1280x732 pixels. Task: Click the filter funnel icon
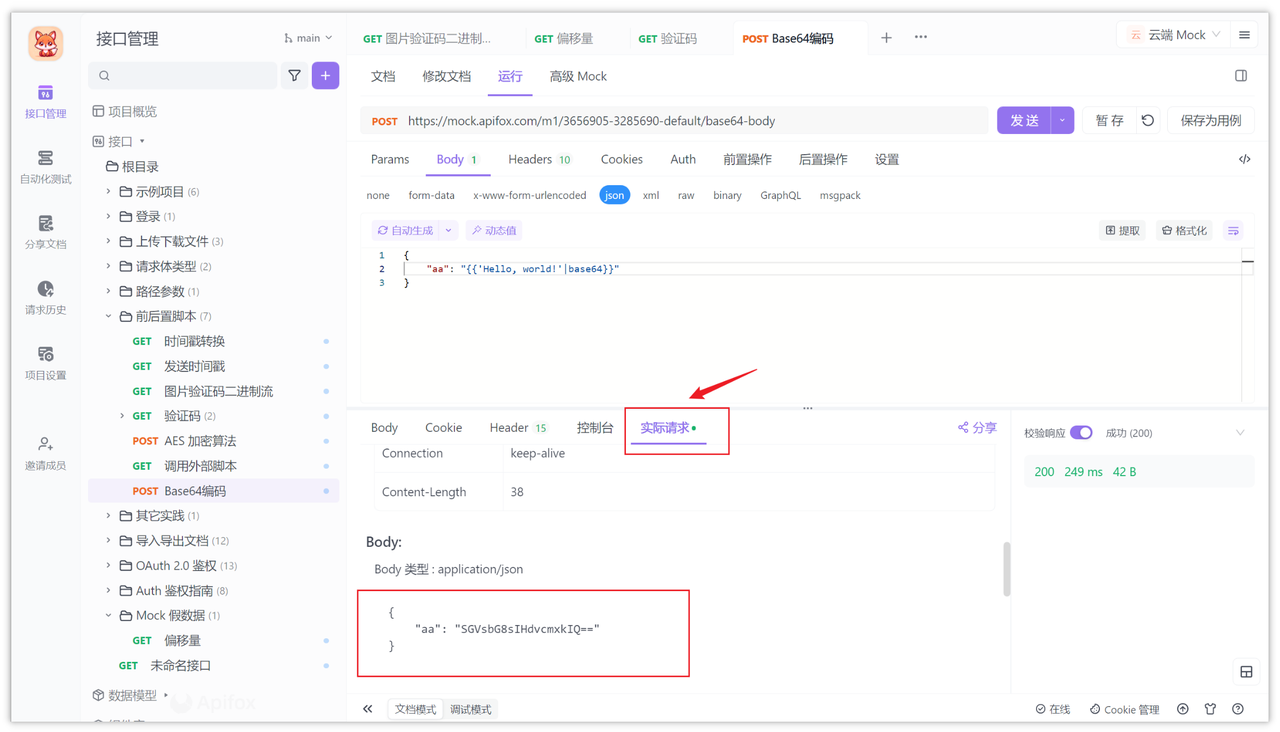point(295,76)
